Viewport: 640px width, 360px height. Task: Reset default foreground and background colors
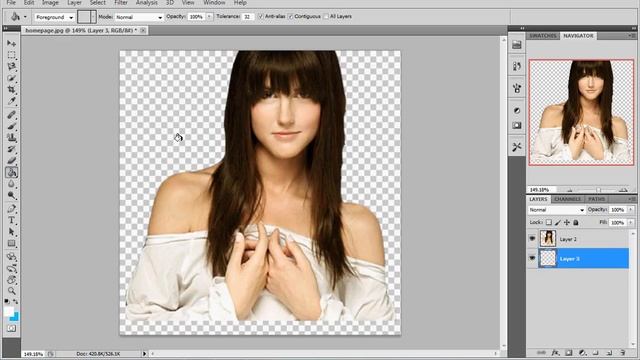(x=7, y=302)
